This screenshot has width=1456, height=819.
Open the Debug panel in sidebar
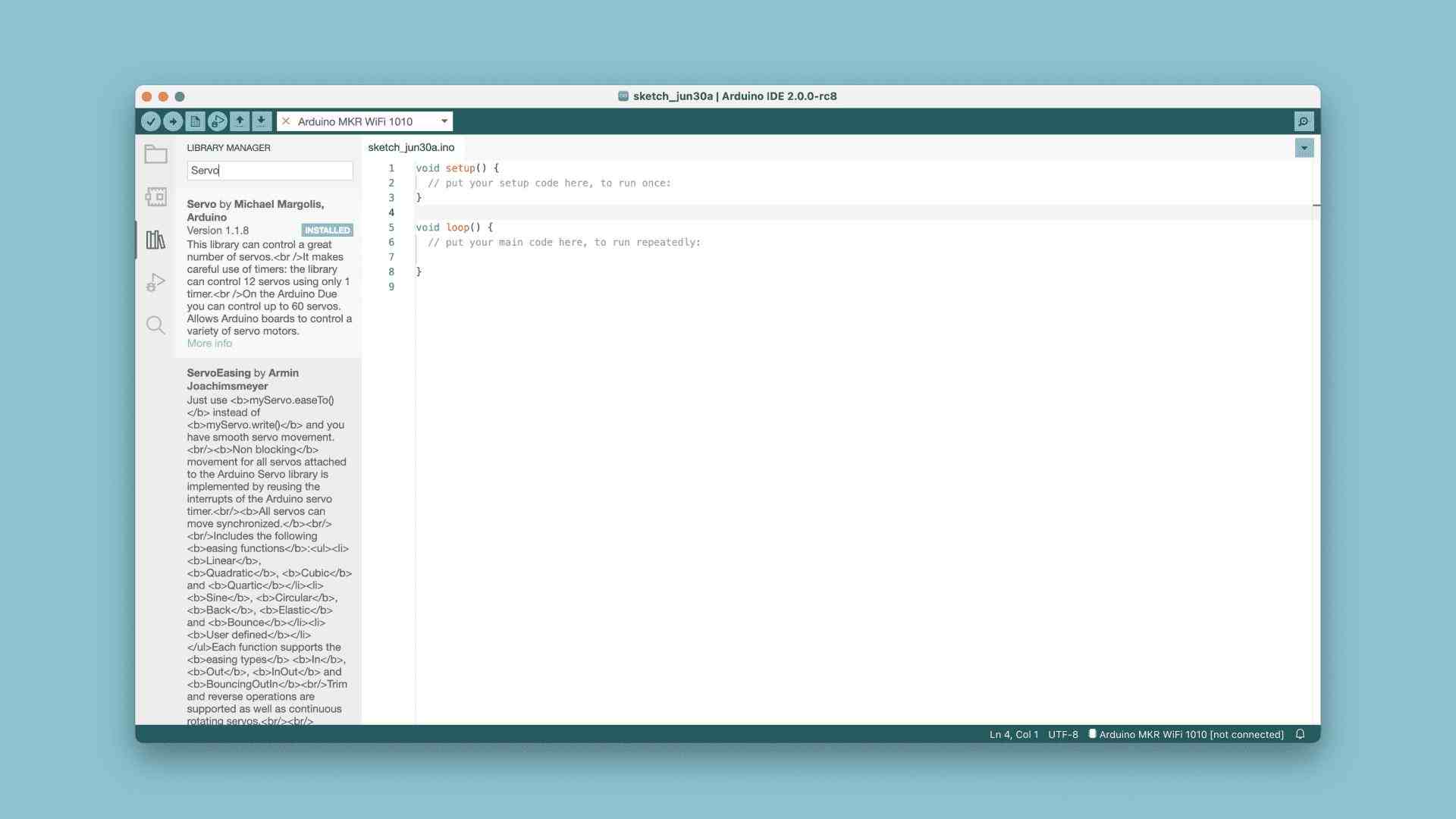pos(155,283)
